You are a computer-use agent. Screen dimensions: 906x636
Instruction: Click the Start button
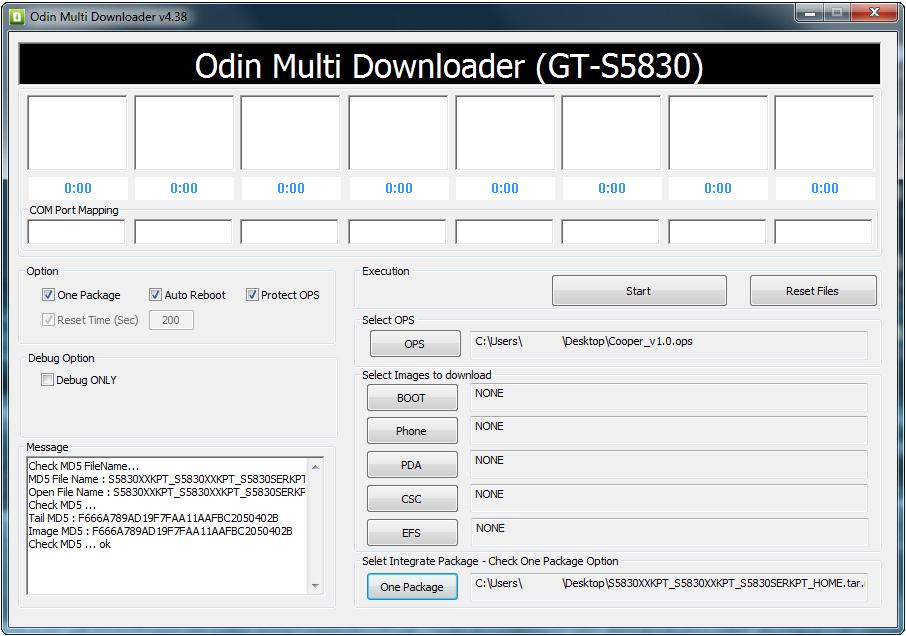[x=639, y=291]
